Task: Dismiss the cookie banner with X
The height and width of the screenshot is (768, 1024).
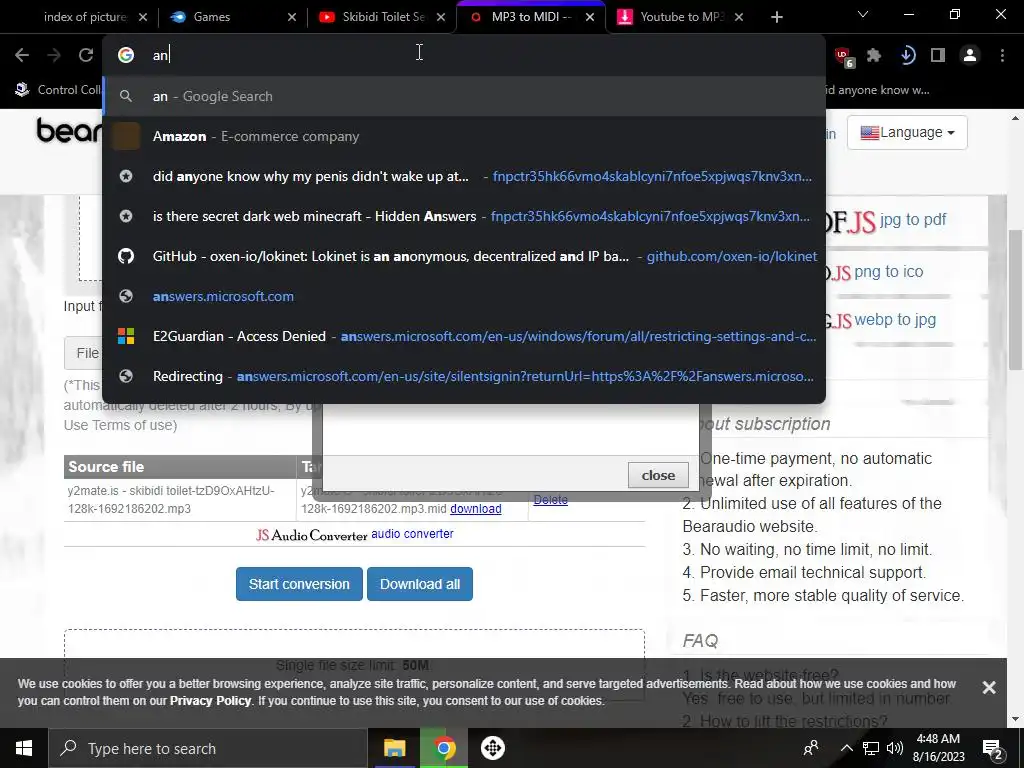Action: pos(989,687)
